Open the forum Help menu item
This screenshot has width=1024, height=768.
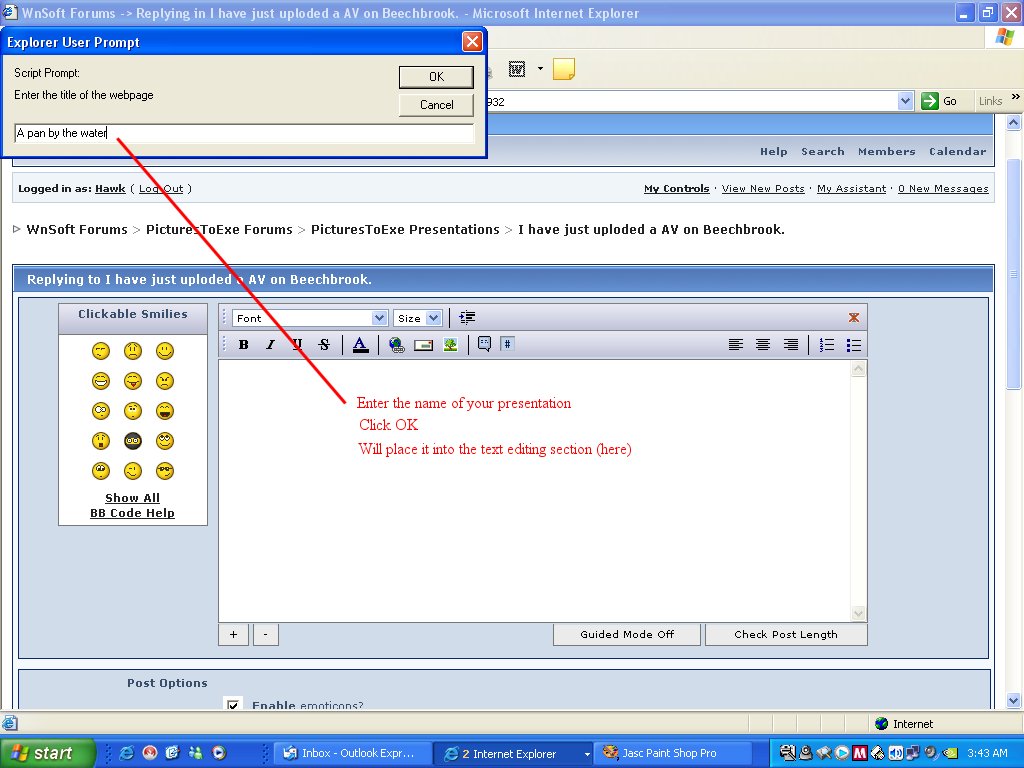coord(773,152)
